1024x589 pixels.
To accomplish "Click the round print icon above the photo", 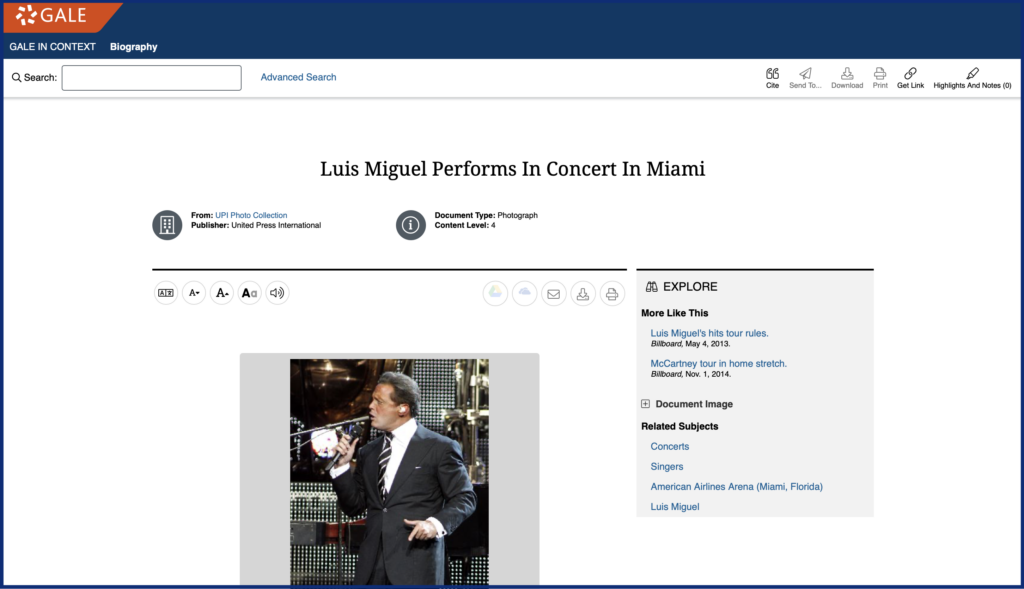I will point(612,294).
